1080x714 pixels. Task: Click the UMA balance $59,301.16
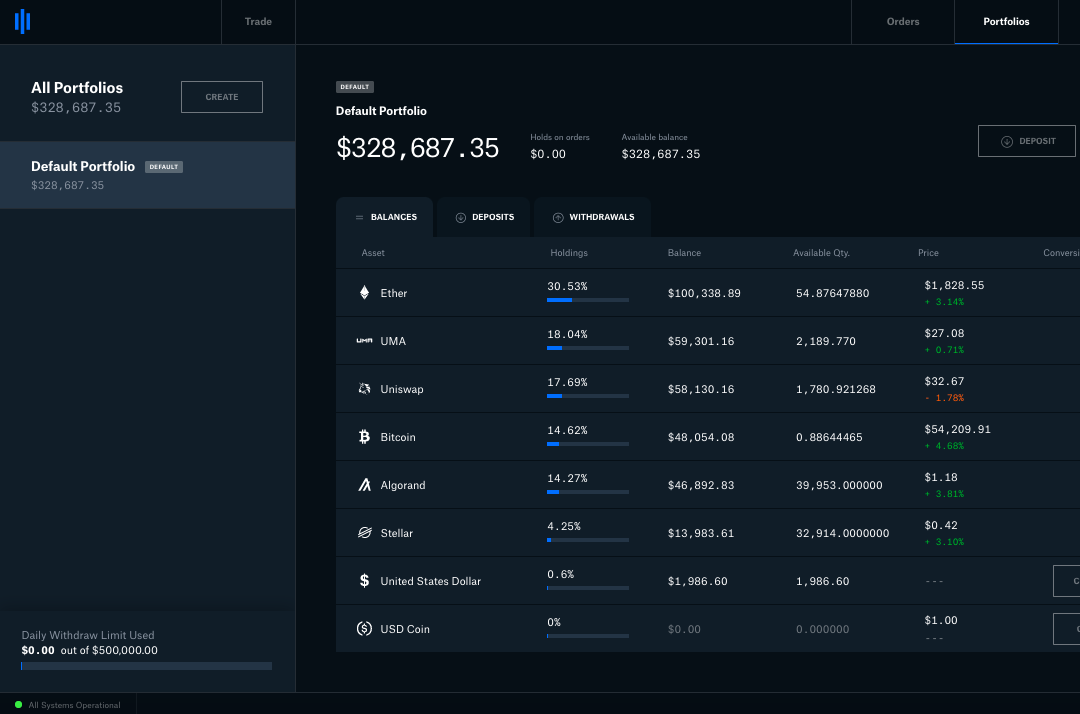click(700, 342)
